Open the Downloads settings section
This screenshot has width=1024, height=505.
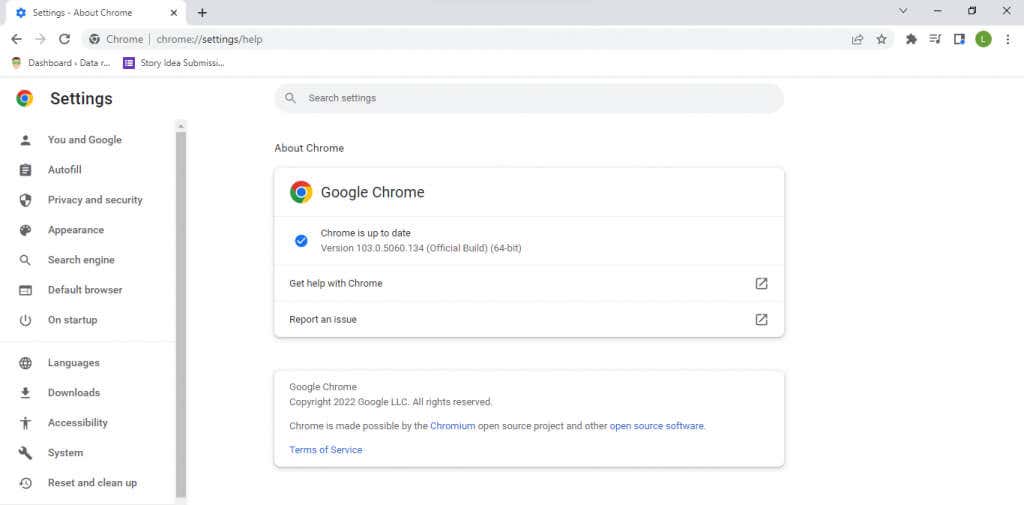coord(74,393)
